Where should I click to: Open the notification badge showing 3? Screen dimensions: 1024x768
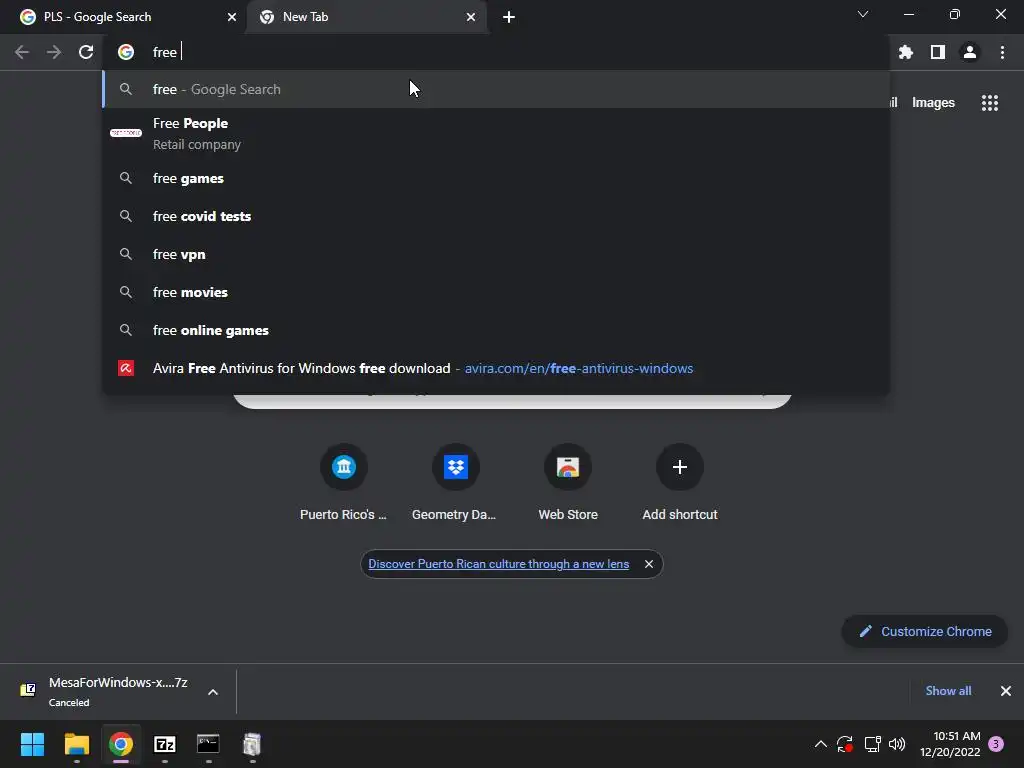[x=996, y=744]
